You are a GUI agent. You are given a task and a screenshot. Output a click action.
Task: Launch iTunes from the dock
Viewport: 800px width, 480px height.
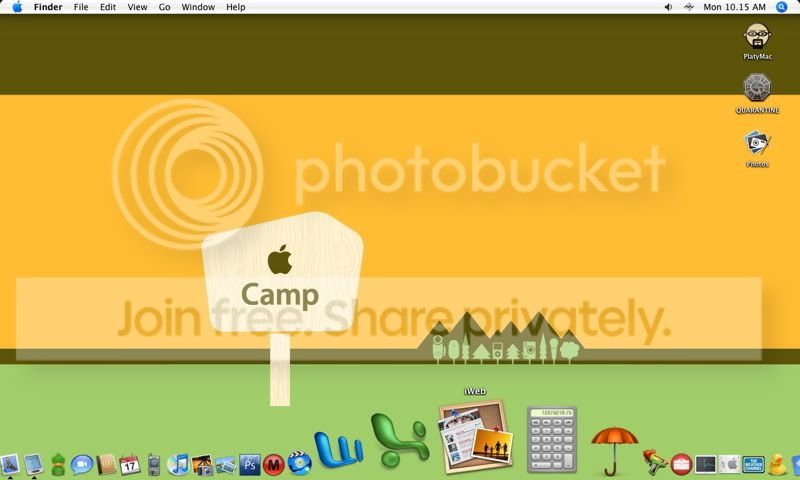point(178,465)
